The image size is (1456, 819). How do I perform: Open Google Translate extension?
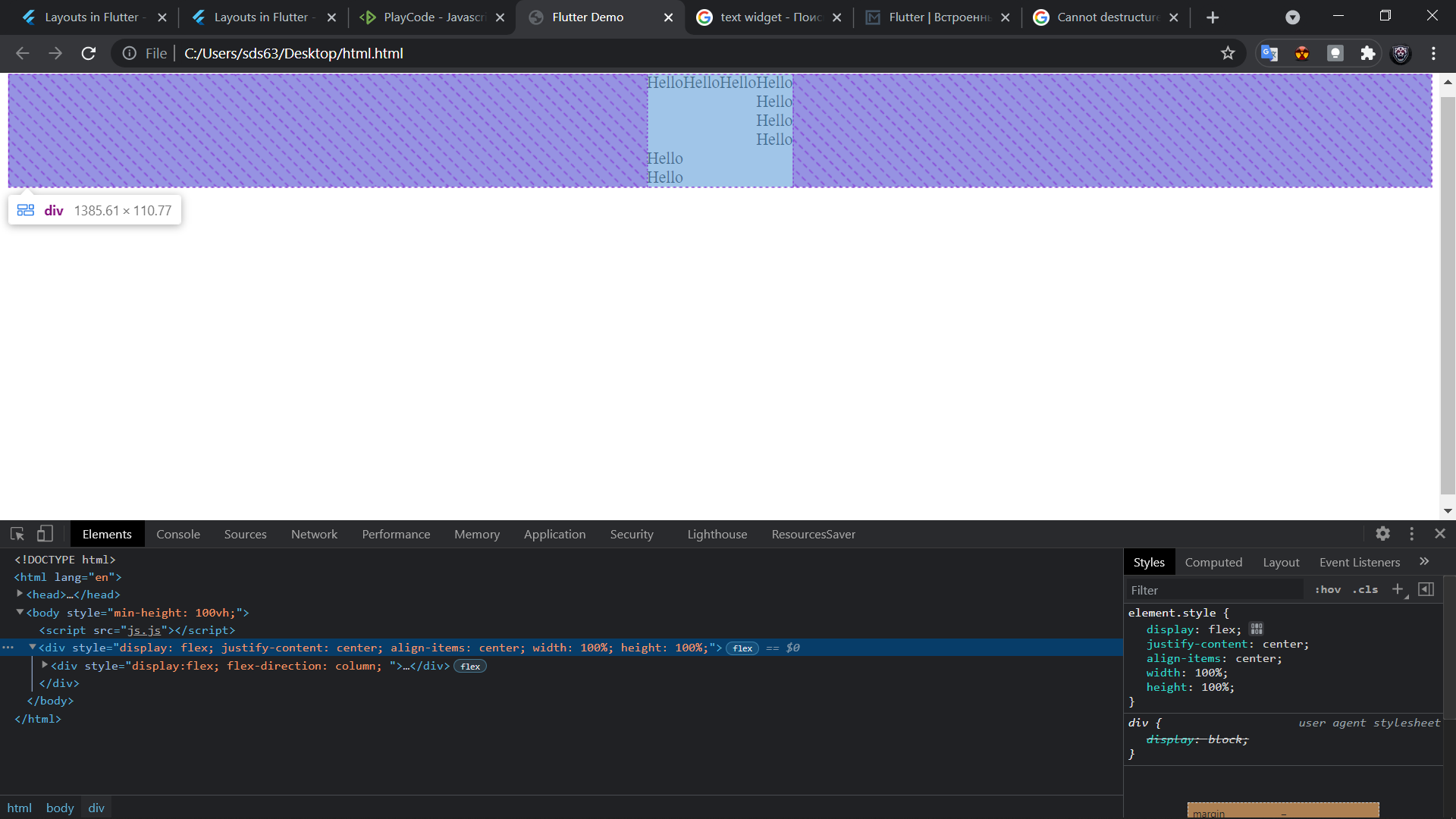(1269, 53)
